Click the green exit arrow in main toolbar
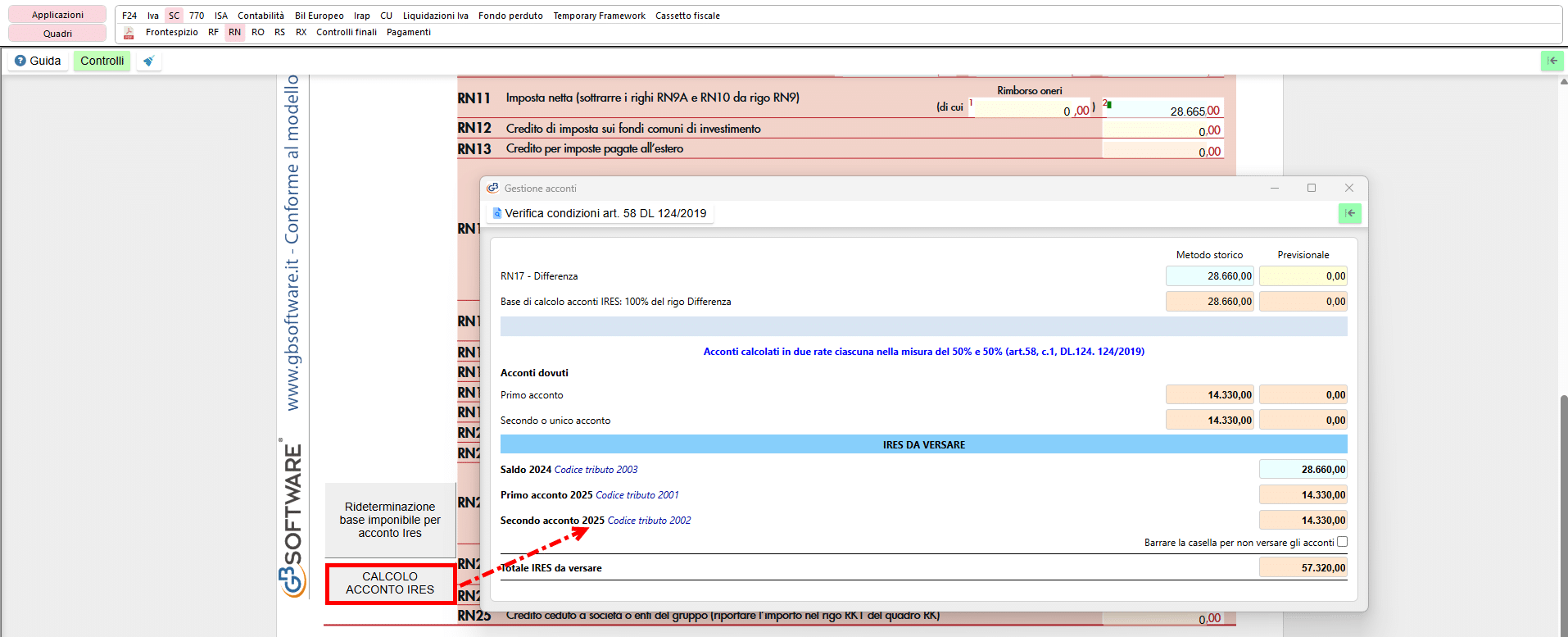Screen dimensions: 1568x637 [1552, 61]
